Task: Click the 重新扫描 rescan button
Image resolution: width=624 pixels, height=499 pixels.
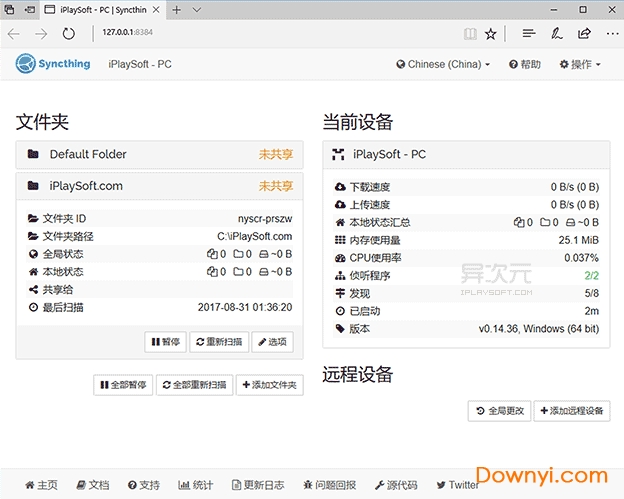Action: point(218,342)
